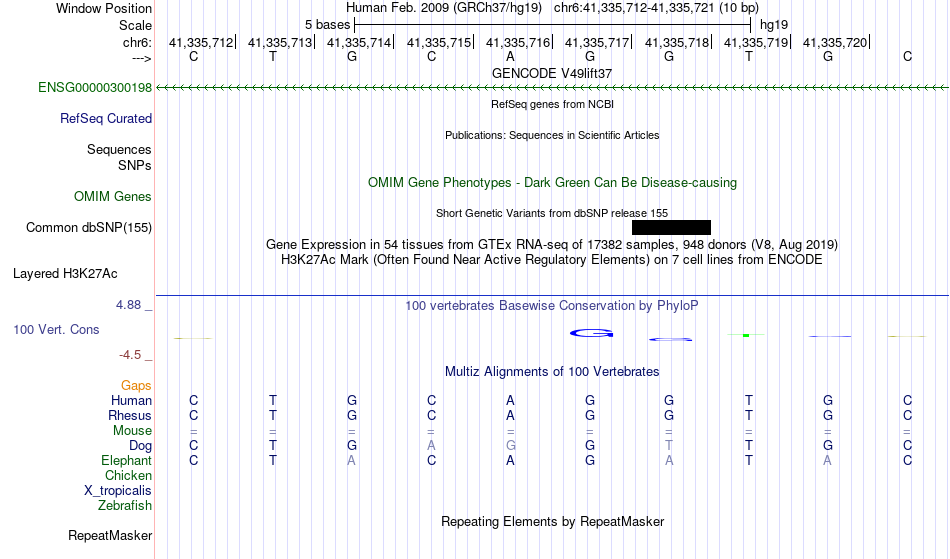Click the ---> sequence direction arrow label
The image size is (950, 559).
pyautogui.click(x=142, y=58)
